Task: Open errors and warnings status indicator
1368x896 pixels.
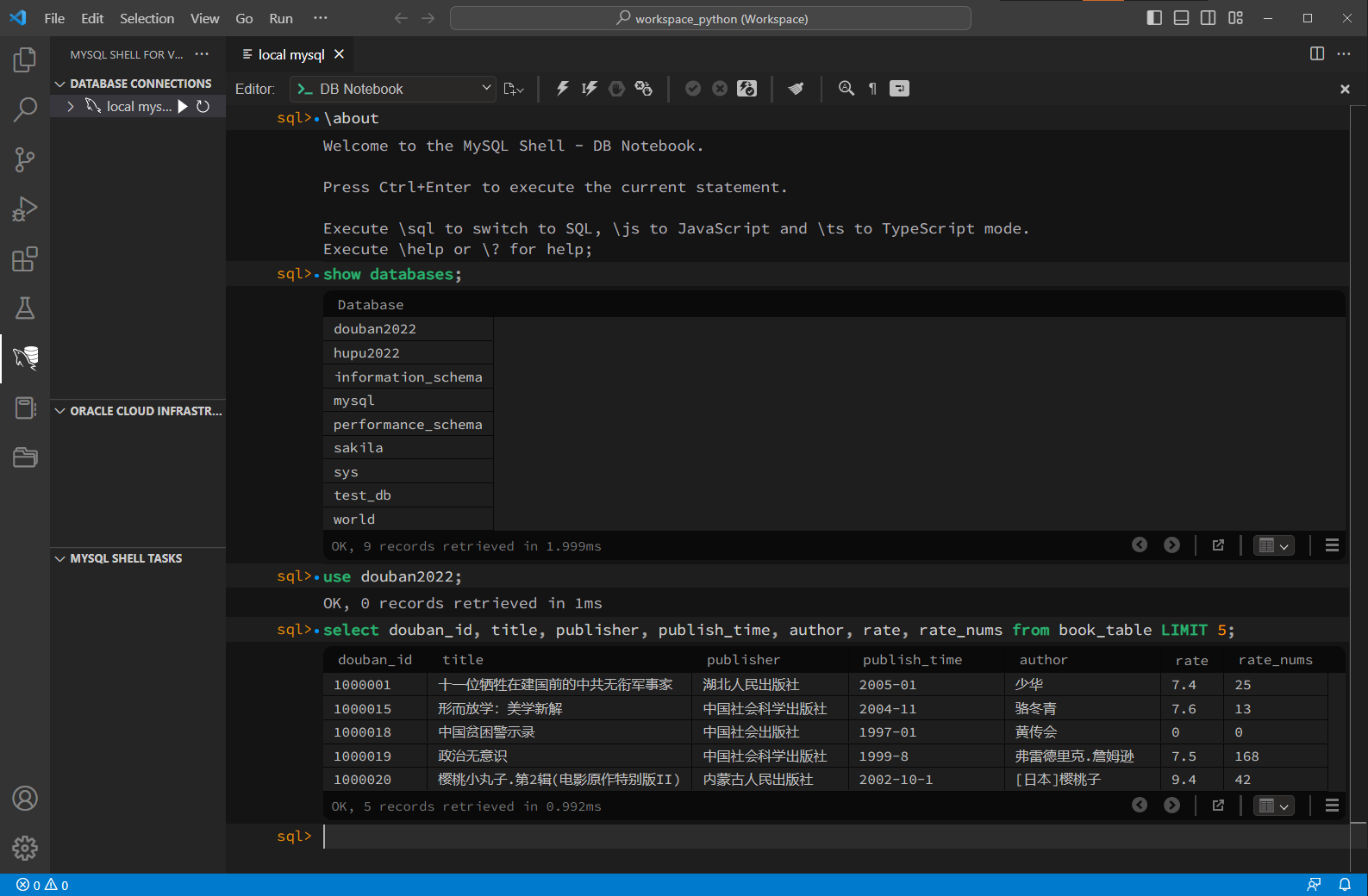Action: [x=42, y=885]
